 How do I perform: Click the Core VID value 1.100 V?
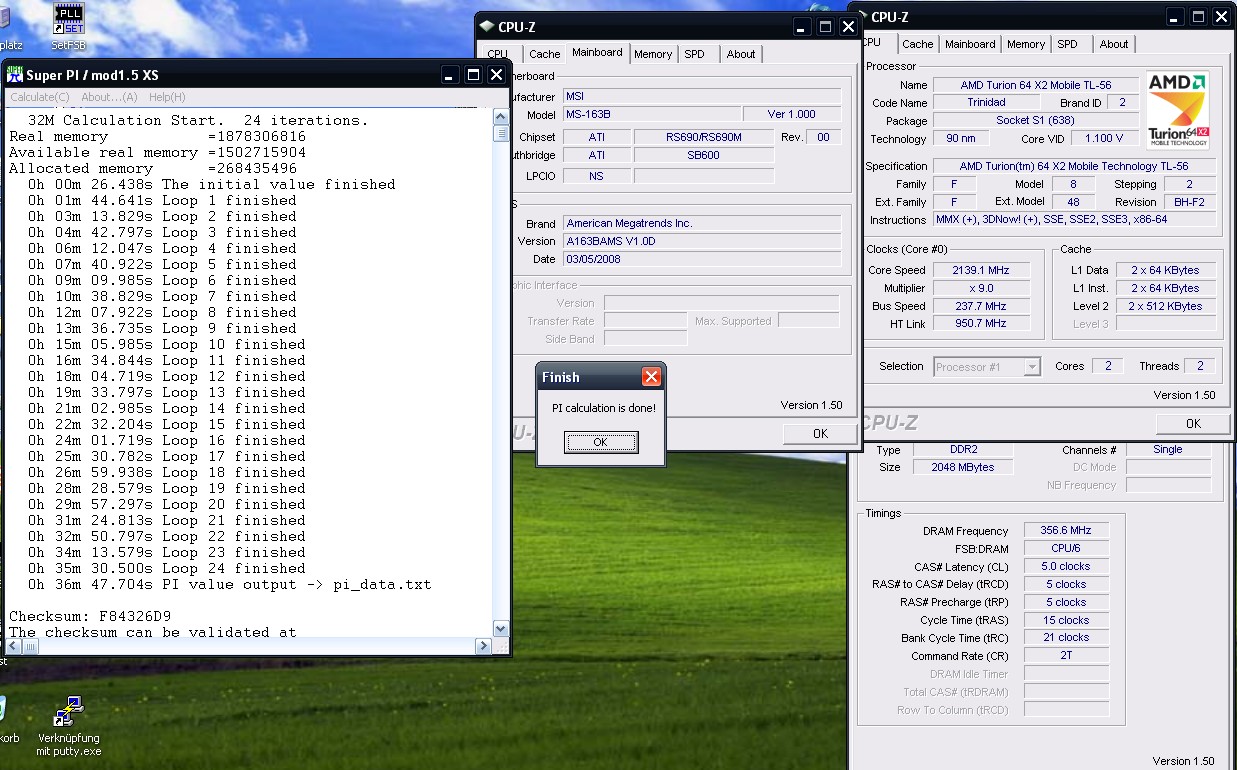tap(1104, 139)
